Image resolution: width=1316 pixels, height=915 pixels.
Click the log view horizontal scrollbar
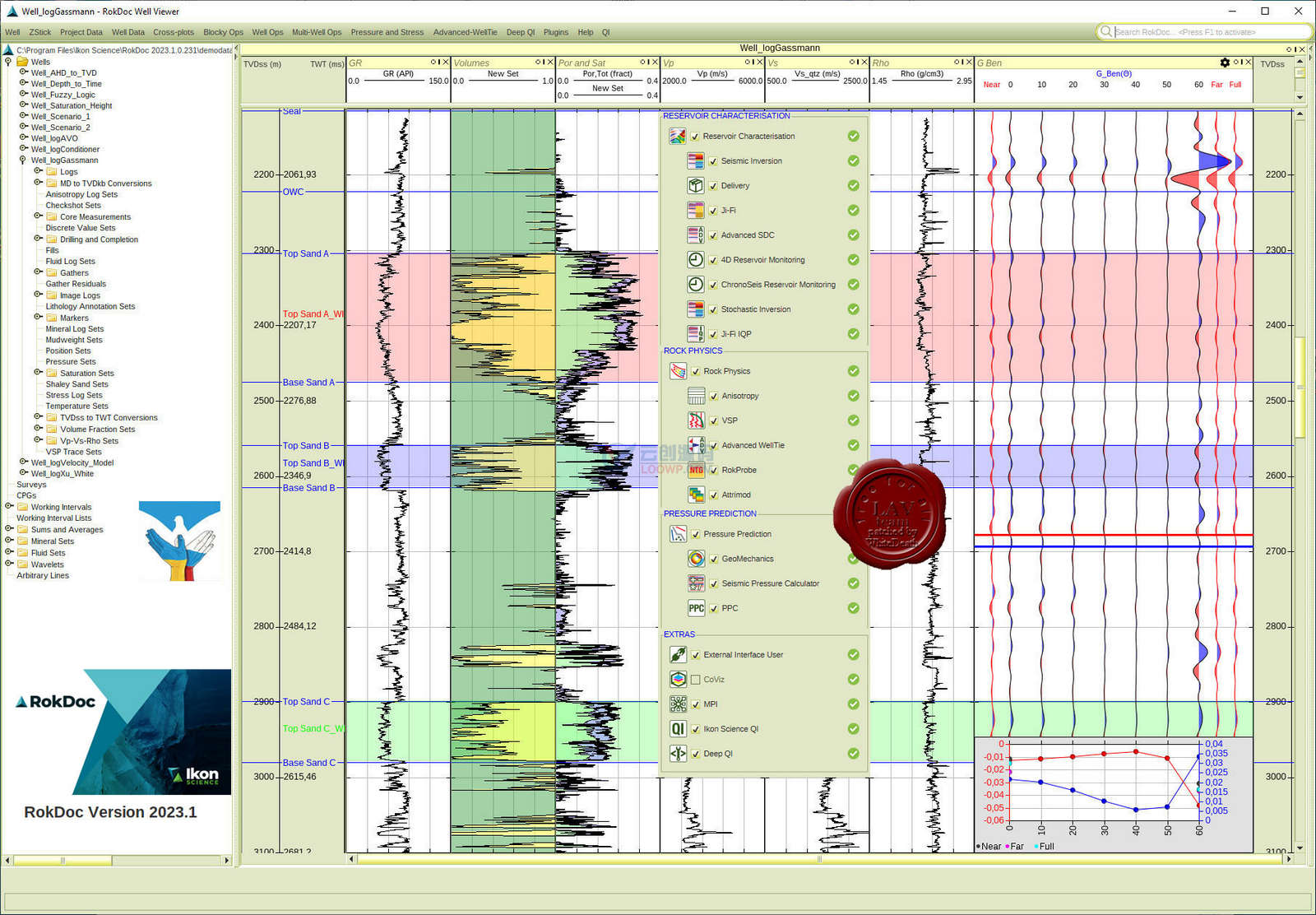[x=818, y=859]
